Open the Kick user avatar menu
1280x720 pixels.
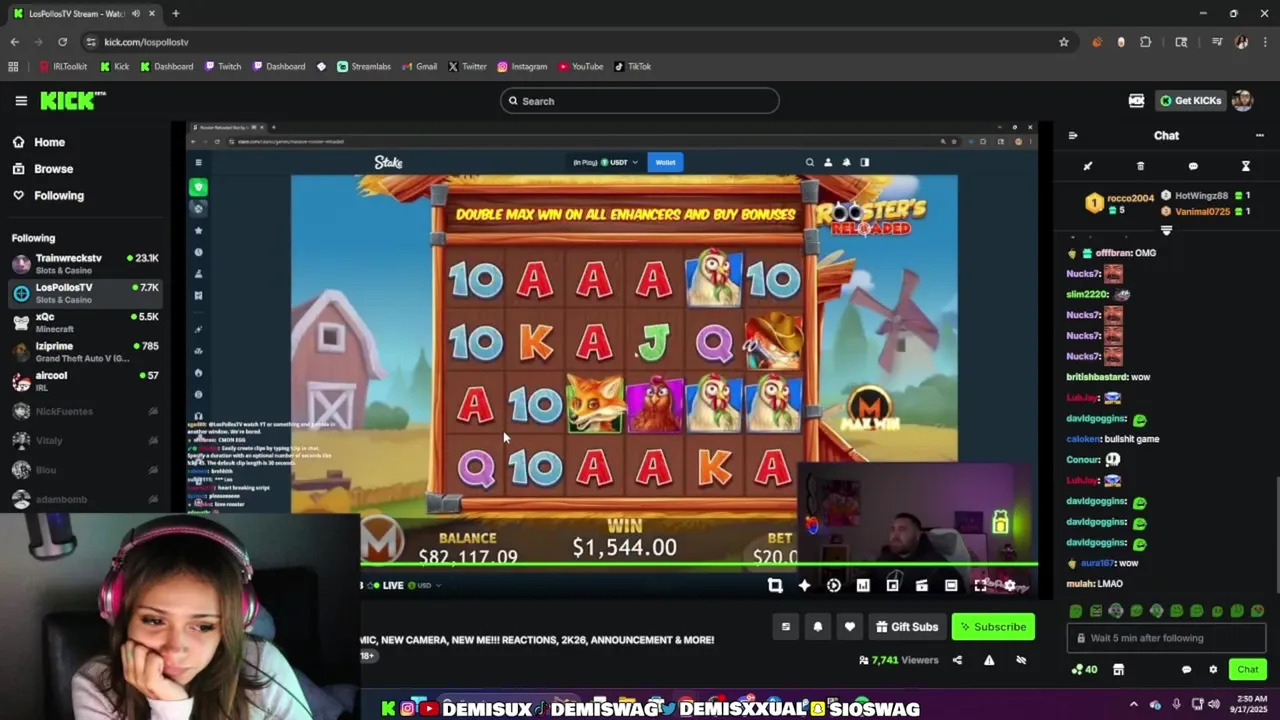[1243, 101]
